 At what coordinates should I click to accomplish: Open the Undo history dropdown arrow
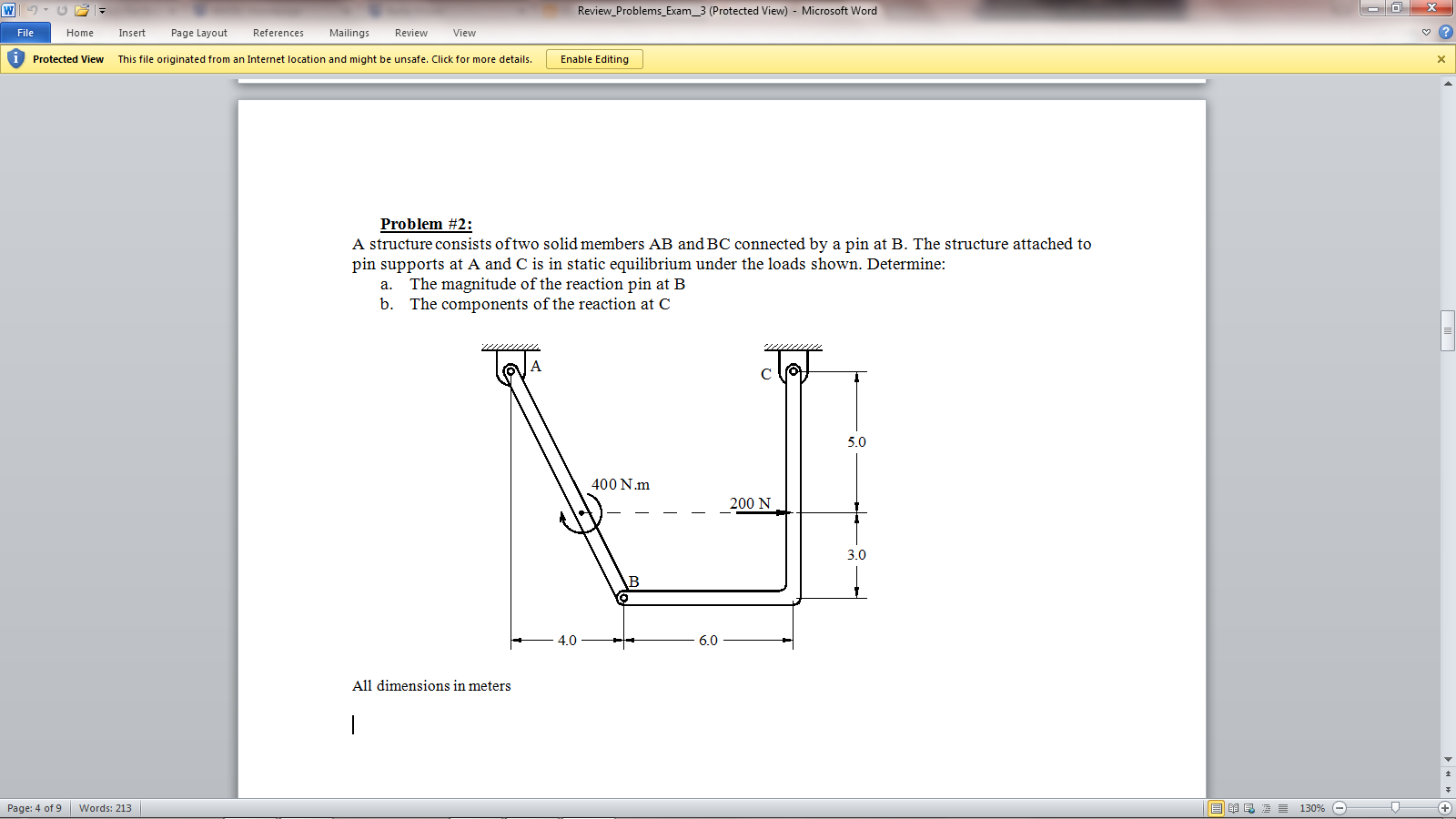pyautogui.click(x=45, y=10)
